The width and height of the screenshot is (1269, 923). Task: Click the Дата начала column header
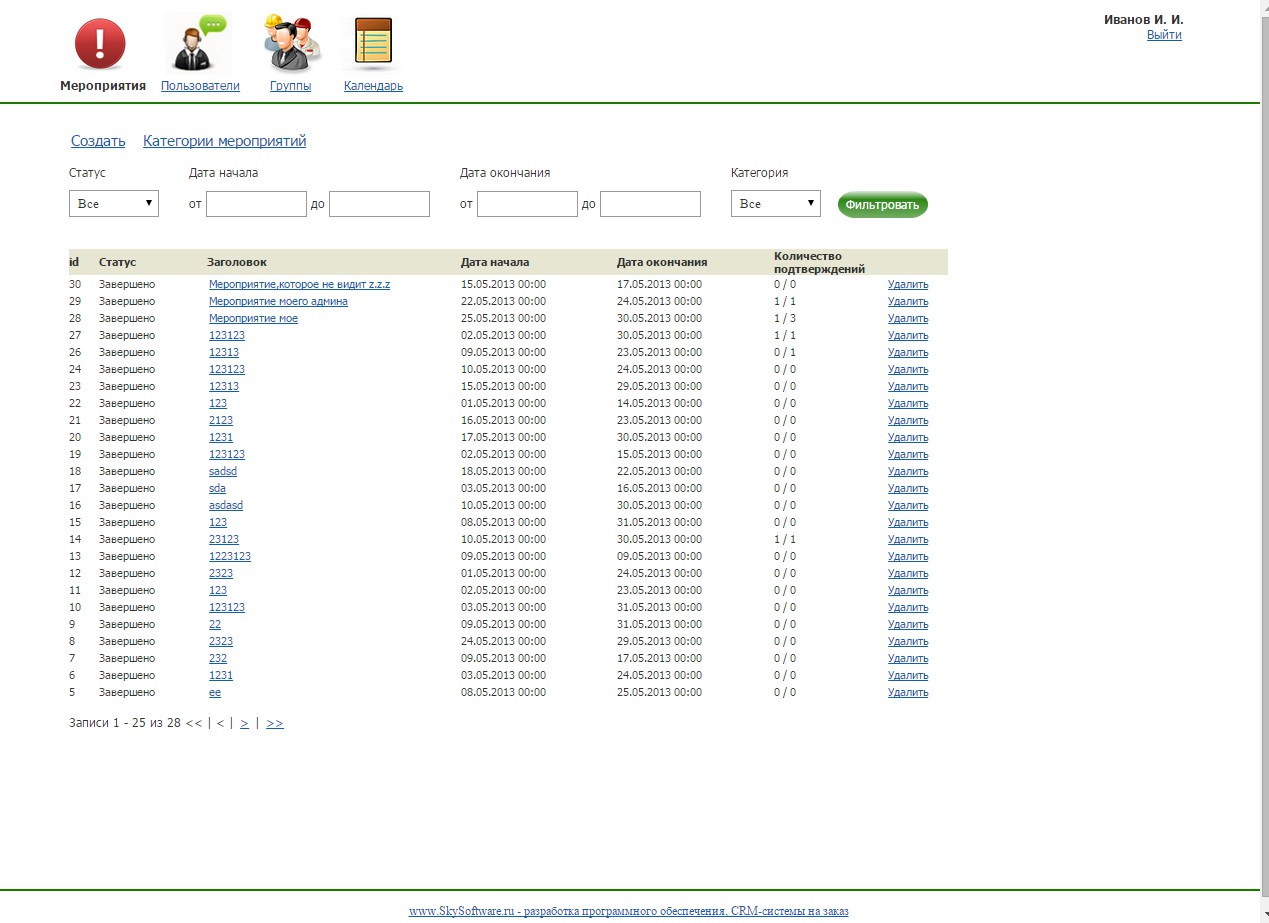495,262
